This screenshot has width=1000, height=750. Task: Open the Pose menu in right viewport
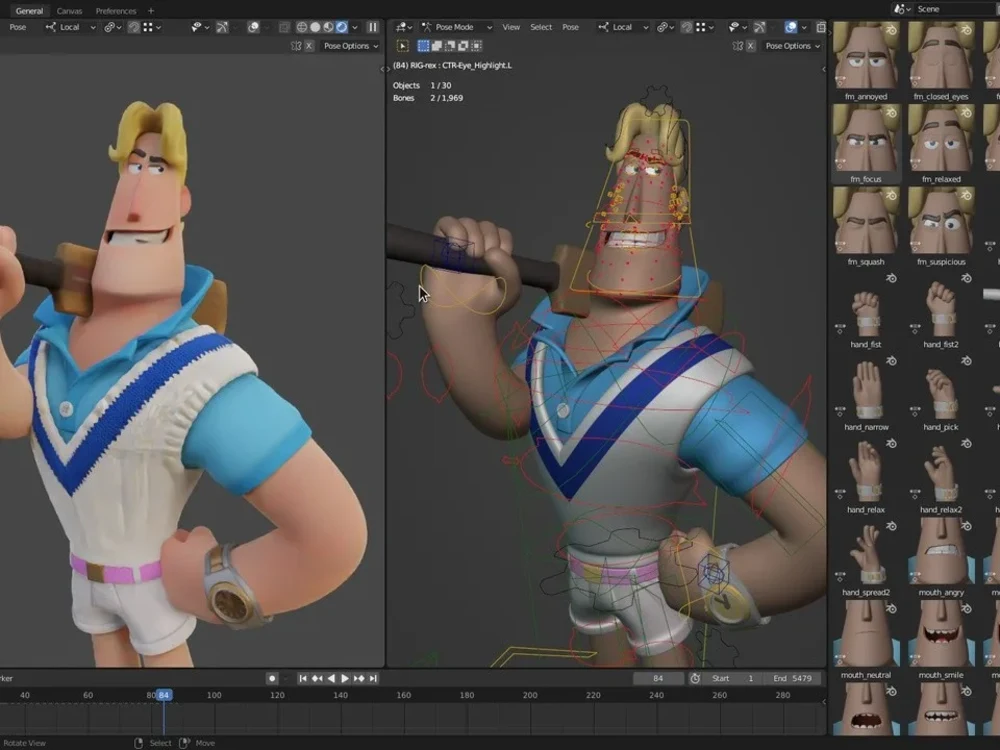pos(570,27)
